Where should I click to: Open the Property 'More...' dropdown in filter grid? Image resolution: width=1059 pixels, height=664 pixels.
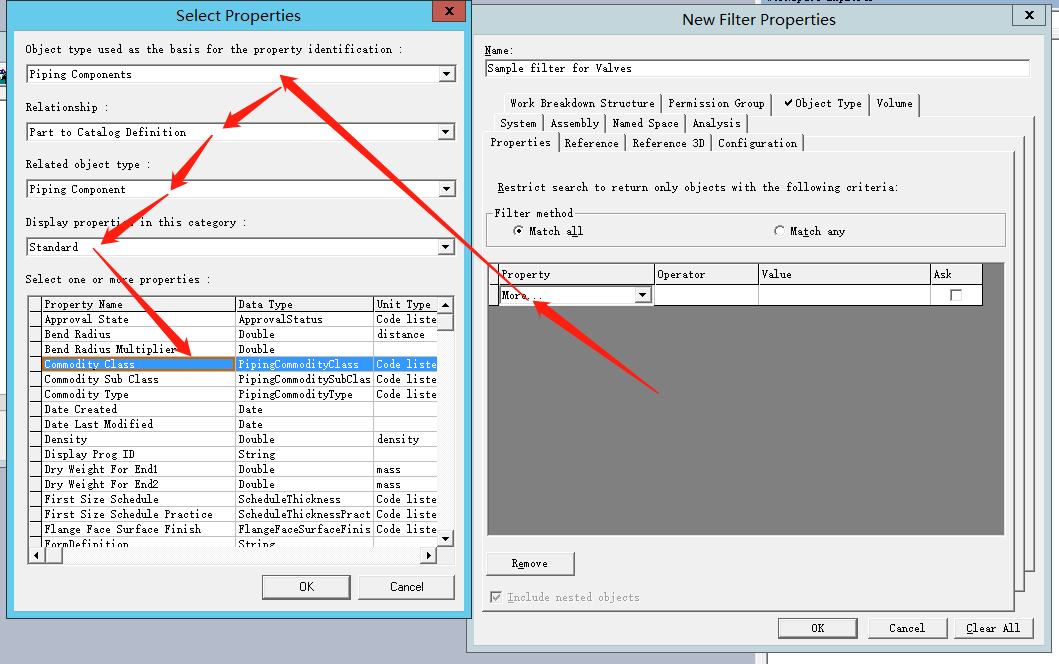pyautogui.click(x=642, y=295)
